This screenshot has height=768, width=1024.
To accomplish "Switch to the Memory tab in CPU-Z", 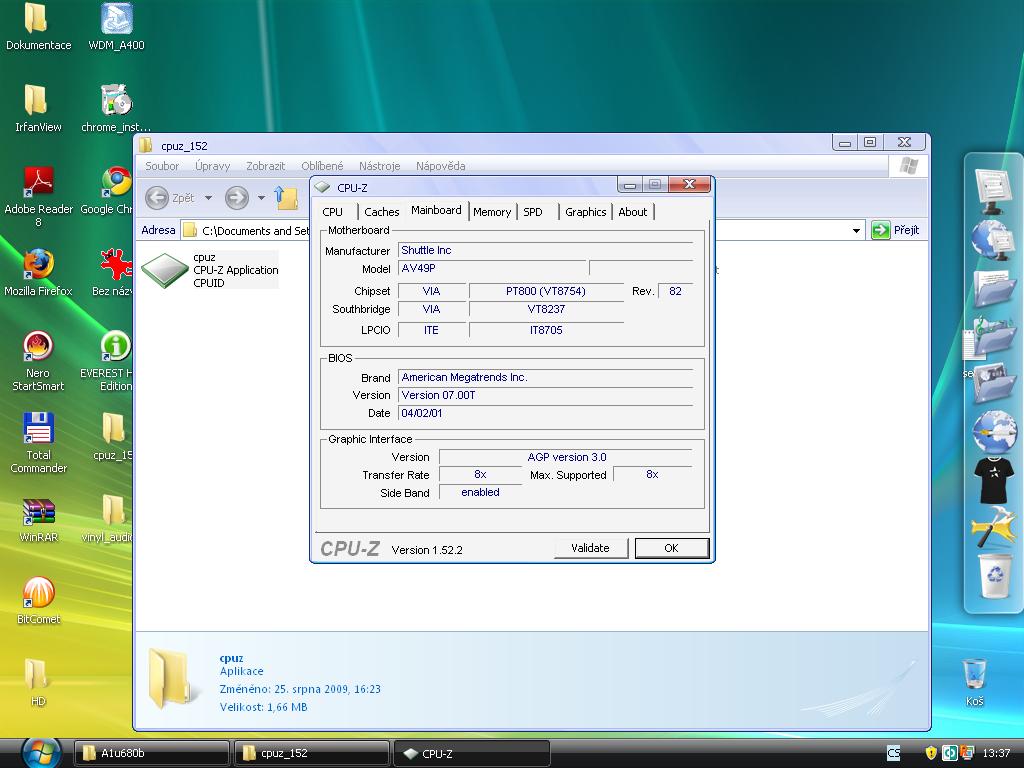I will (492, 212).
